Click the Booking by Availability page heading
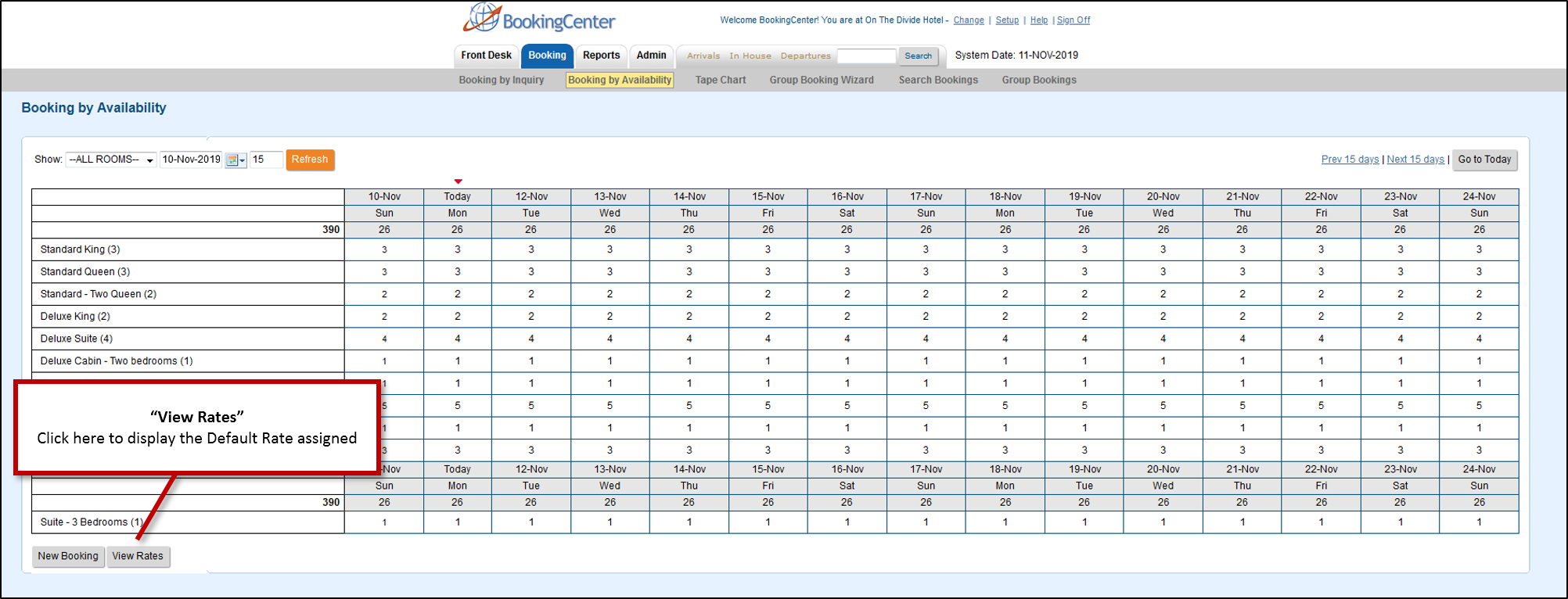Viewport: 1568px width, 599px height. [94, 108]
